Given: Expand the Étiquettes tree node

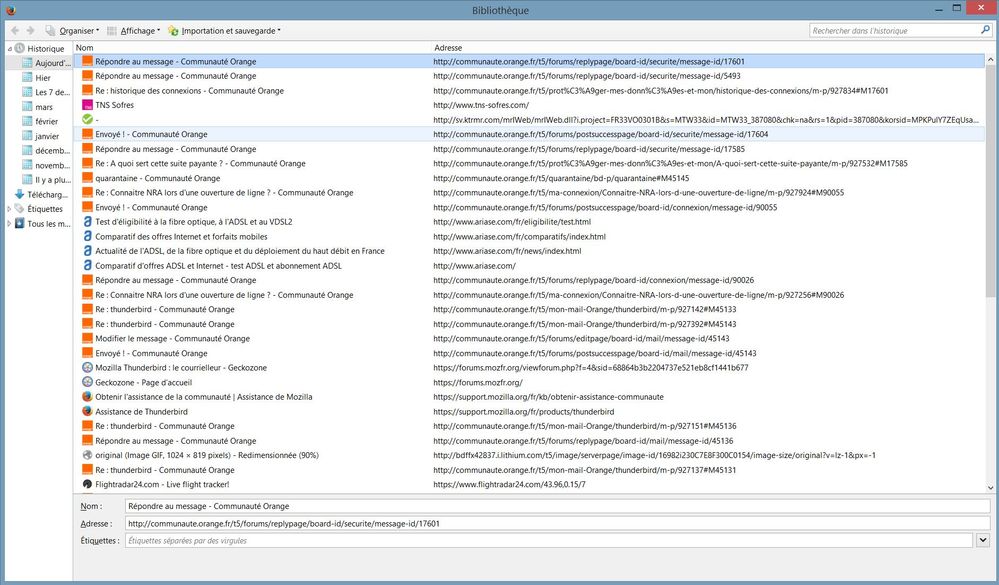Looking at the screenshot, I should [9, 208].
